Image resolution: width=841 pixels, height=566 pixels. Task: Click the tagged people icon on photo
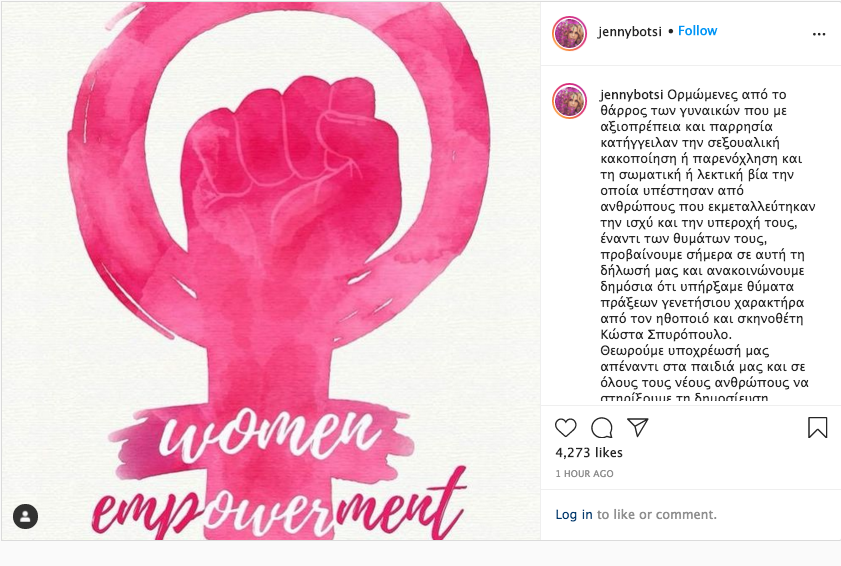click(x=25, y=517)
